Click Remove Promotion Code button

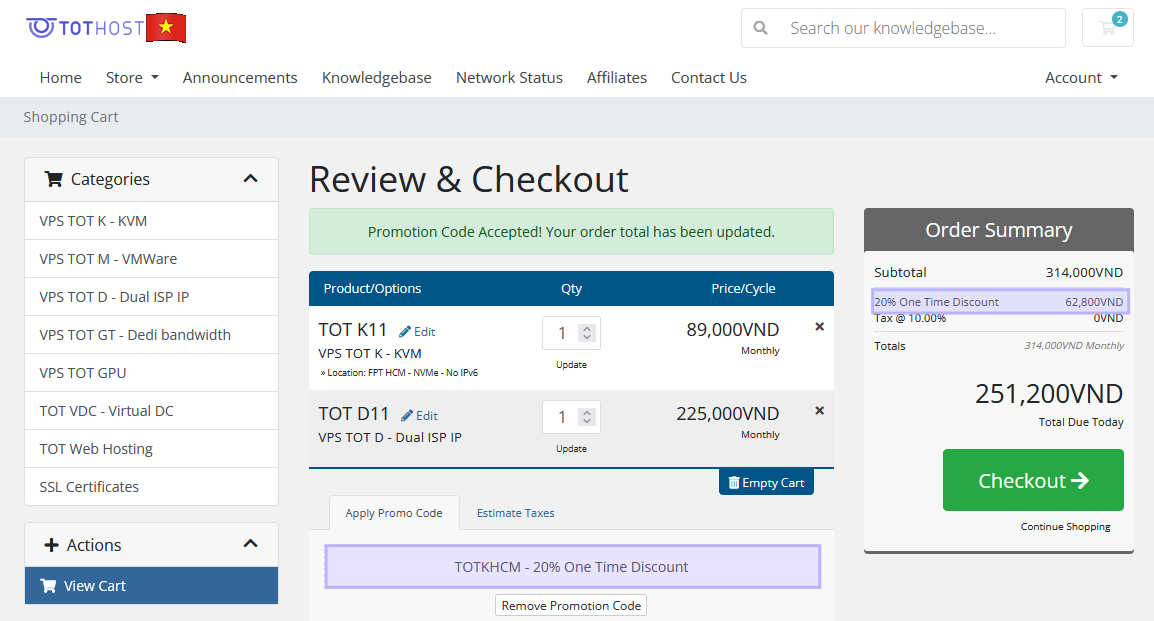coord(571,605)
